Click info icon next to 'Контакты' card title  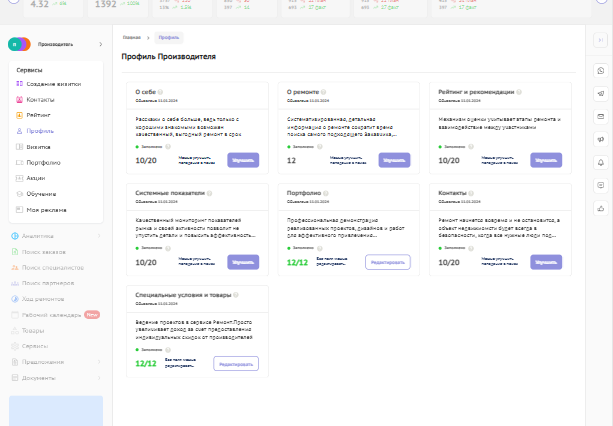471,193
